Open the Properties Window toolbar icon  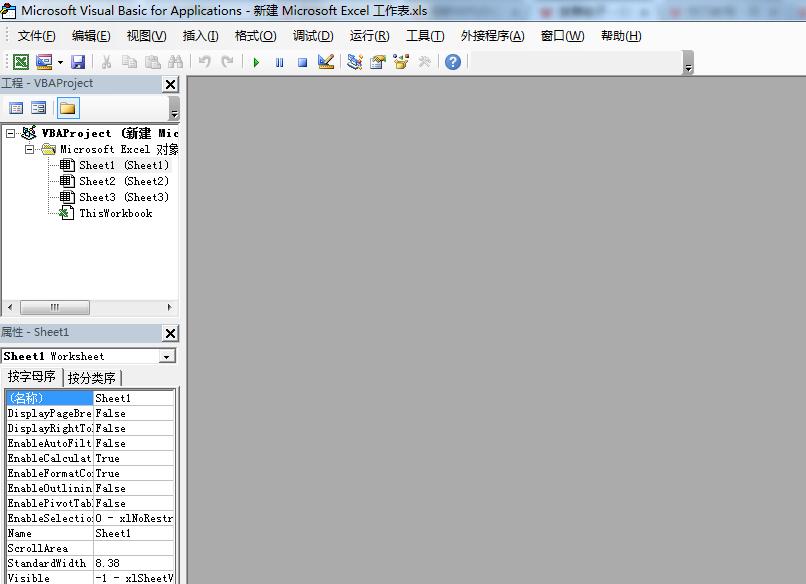click(x=377, y=62)
